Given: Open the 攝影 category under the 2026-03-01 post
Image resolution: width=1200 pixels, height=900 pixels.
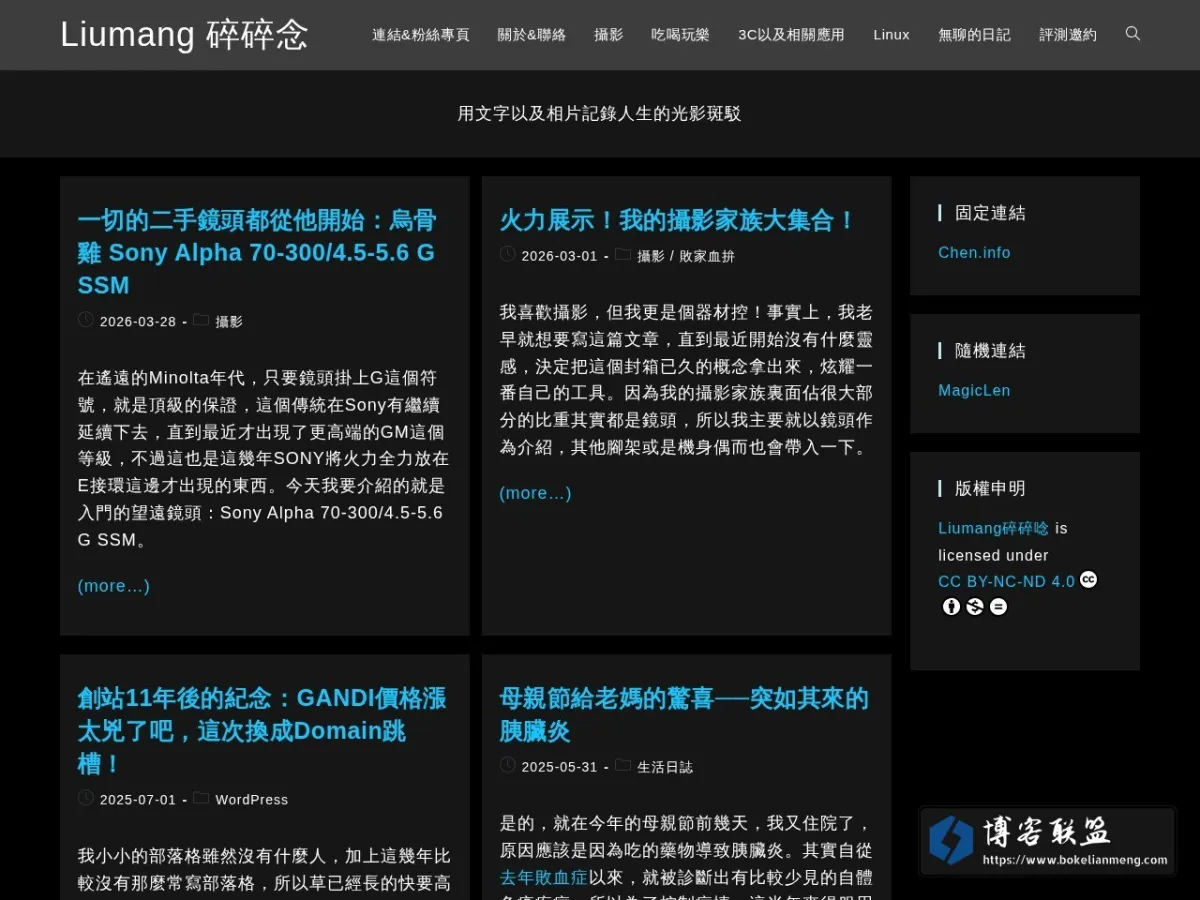Looking at the screenshot, I should [x=651, y=256].
